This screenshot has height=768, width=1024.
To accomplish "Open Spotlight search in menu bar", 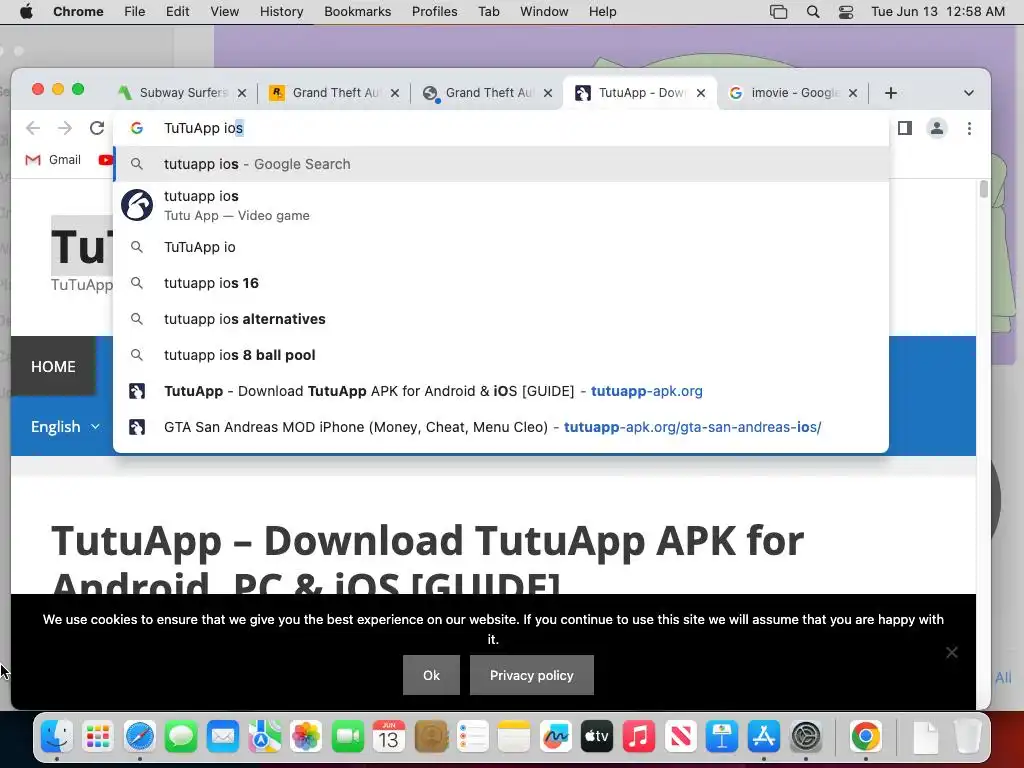I will click(x=812, y=12).
